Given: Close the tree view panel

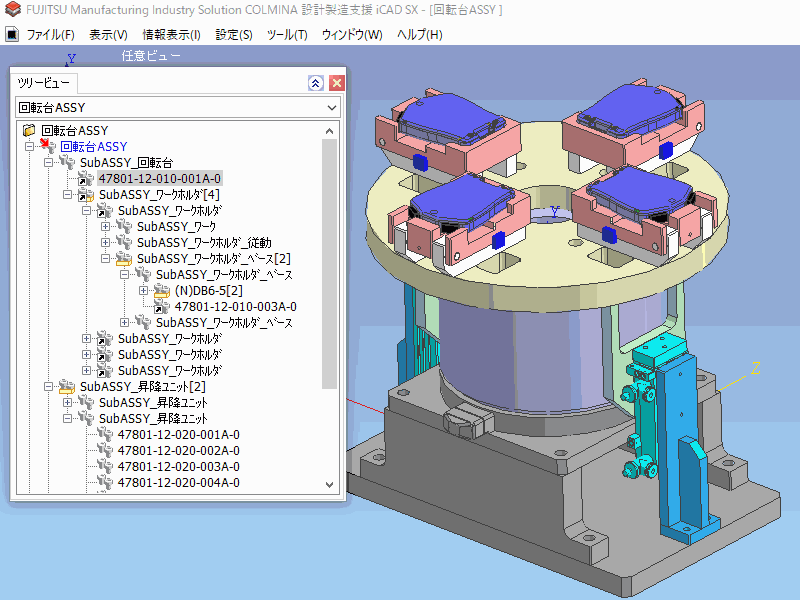Looking at the screenshot, I should (x=336, y=83).
